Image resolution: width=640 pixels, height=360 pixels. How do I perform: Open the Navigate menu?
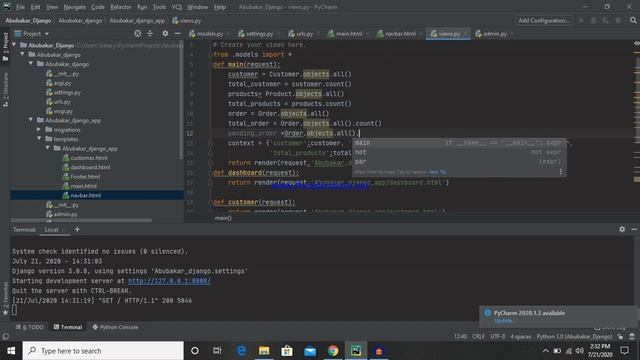75,7
